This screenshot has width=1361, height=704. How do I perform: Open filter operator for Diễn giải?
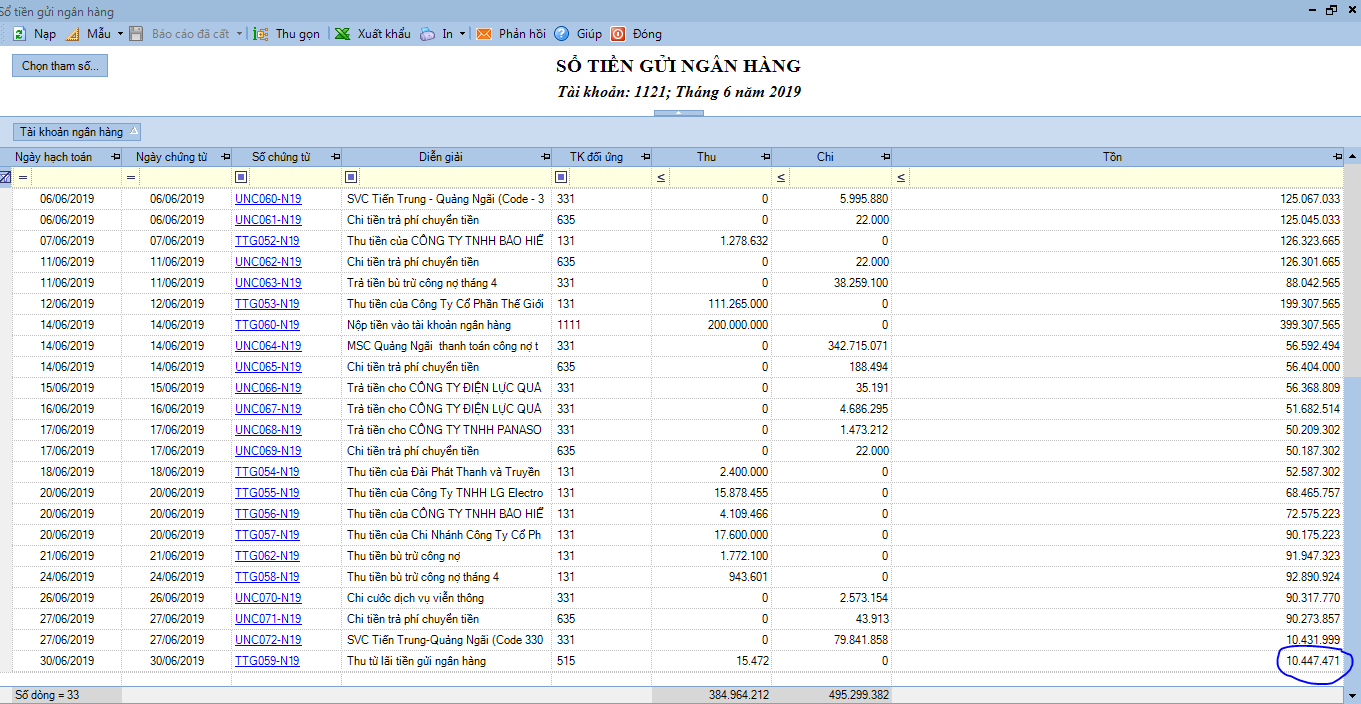pyautogui.click(x=351, y=178)
